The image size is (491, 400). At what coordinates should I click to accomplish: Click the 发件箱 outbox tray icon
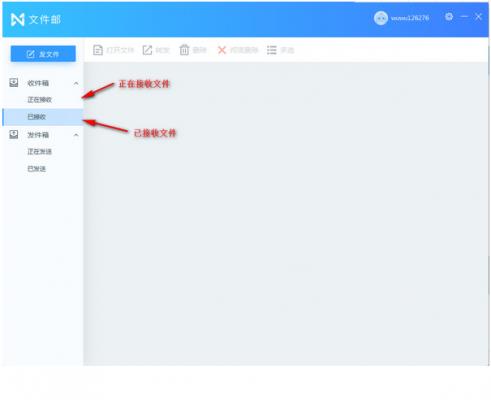point(14,135)
